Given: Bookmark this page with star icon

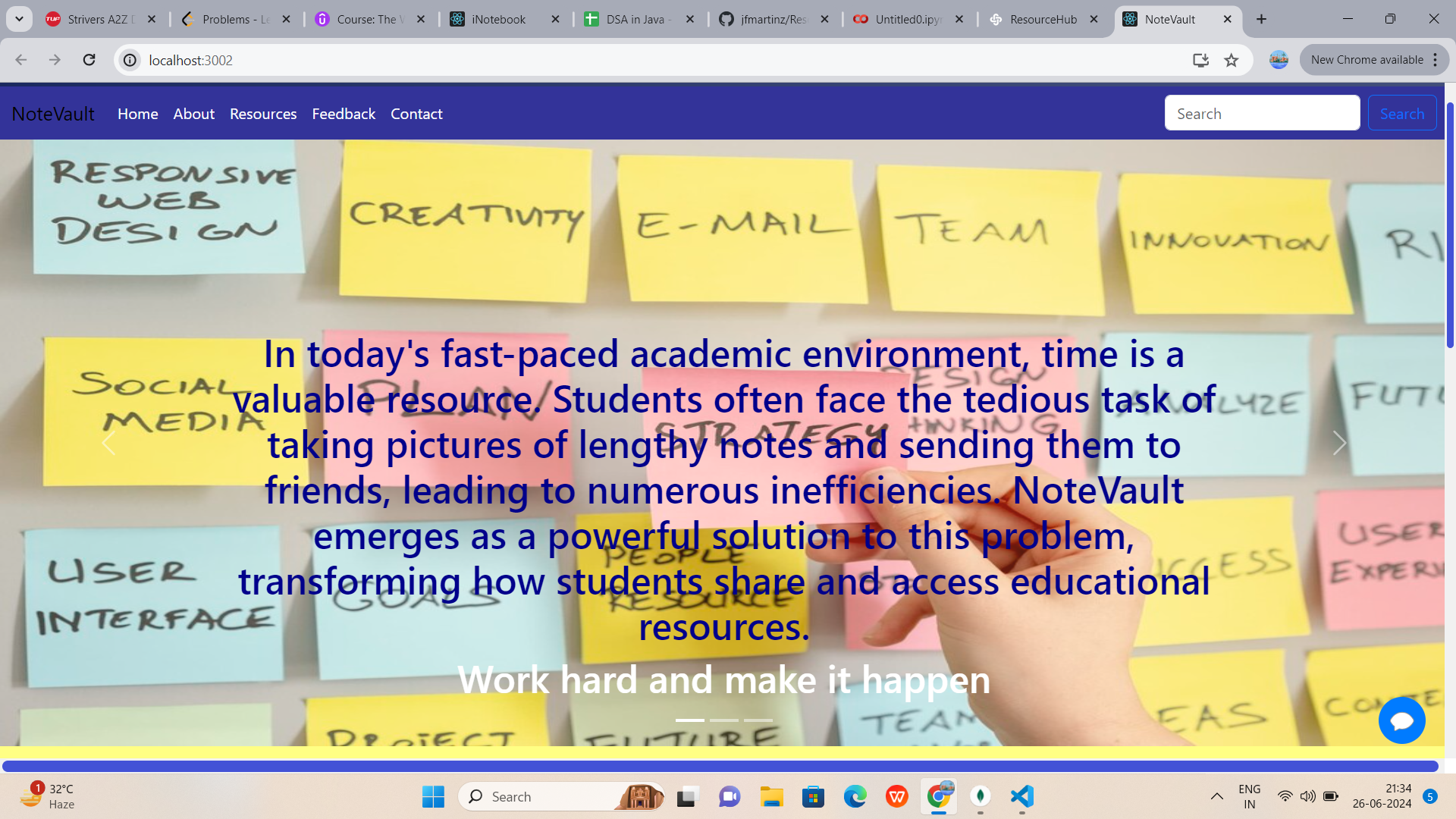Looking at the screenshot, I should [x=1231, y=60].
